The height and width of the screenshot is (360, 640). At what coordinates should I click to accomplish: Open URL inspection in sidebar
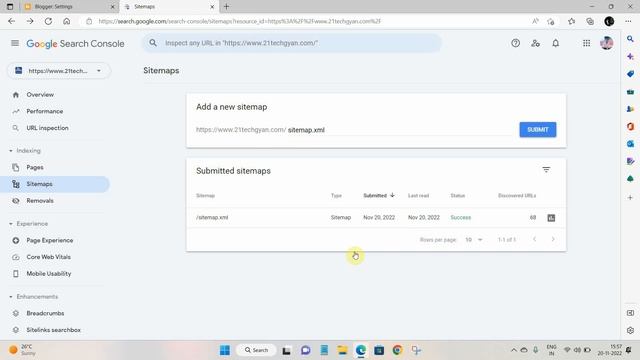pyautogui.click(x=47, y=128)
